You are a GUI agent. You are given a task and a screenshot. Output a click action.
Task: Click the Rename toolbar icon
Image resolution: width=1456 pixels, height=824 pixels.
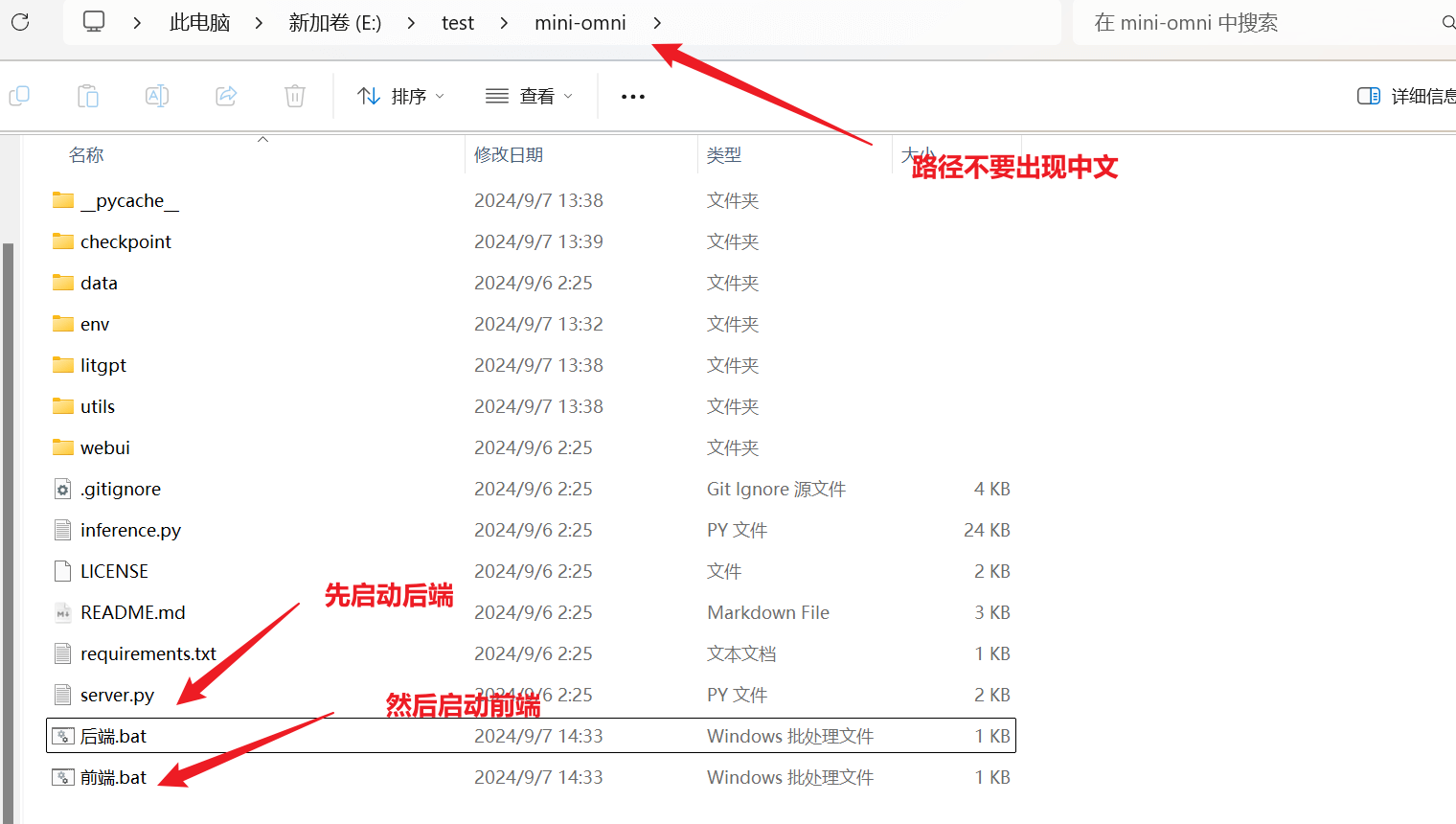click(x=157, y=96)
